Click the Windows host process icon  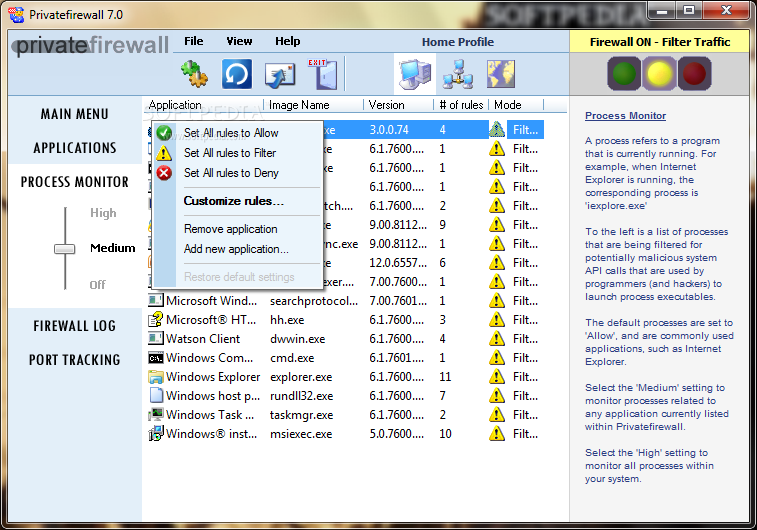(x=155, y=396)
